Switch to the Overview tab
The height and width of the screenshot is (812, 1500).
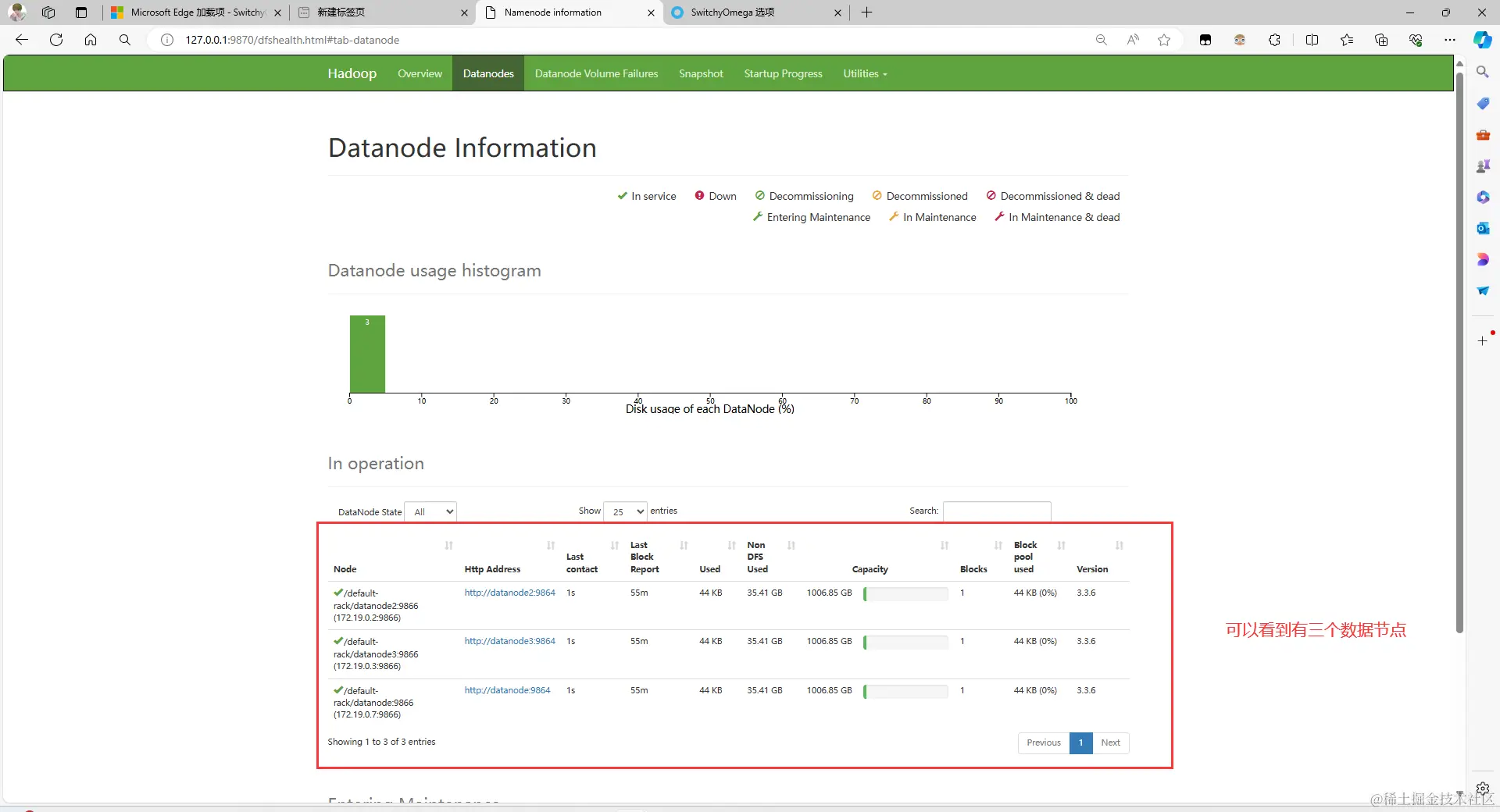420,73
